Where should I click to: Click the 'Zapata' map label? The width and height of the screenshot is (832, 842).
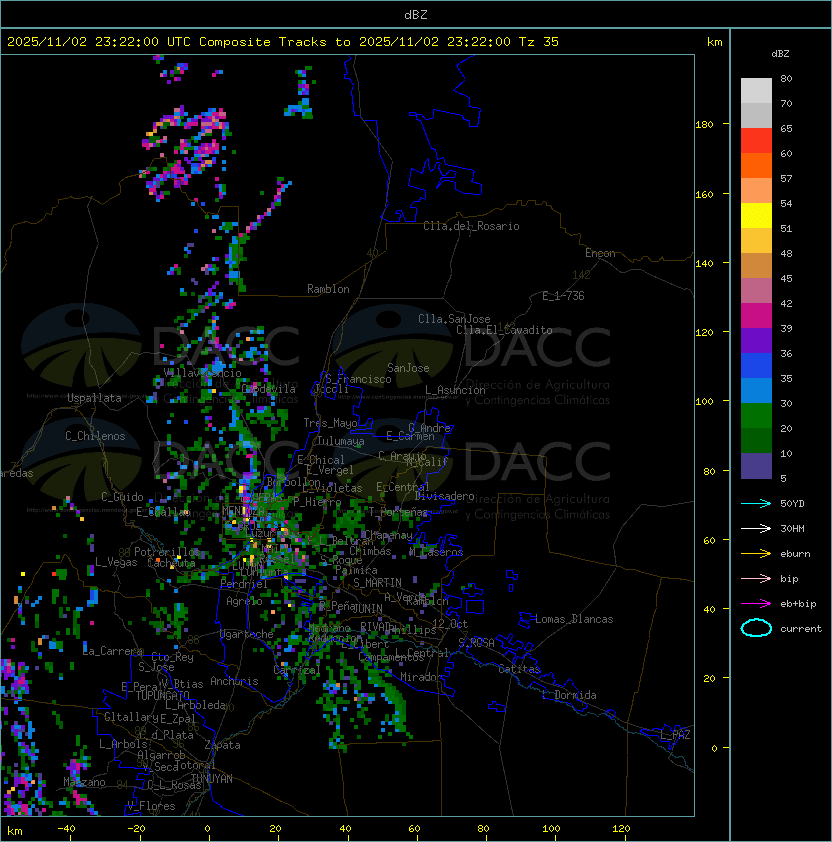tap(222, 745)
